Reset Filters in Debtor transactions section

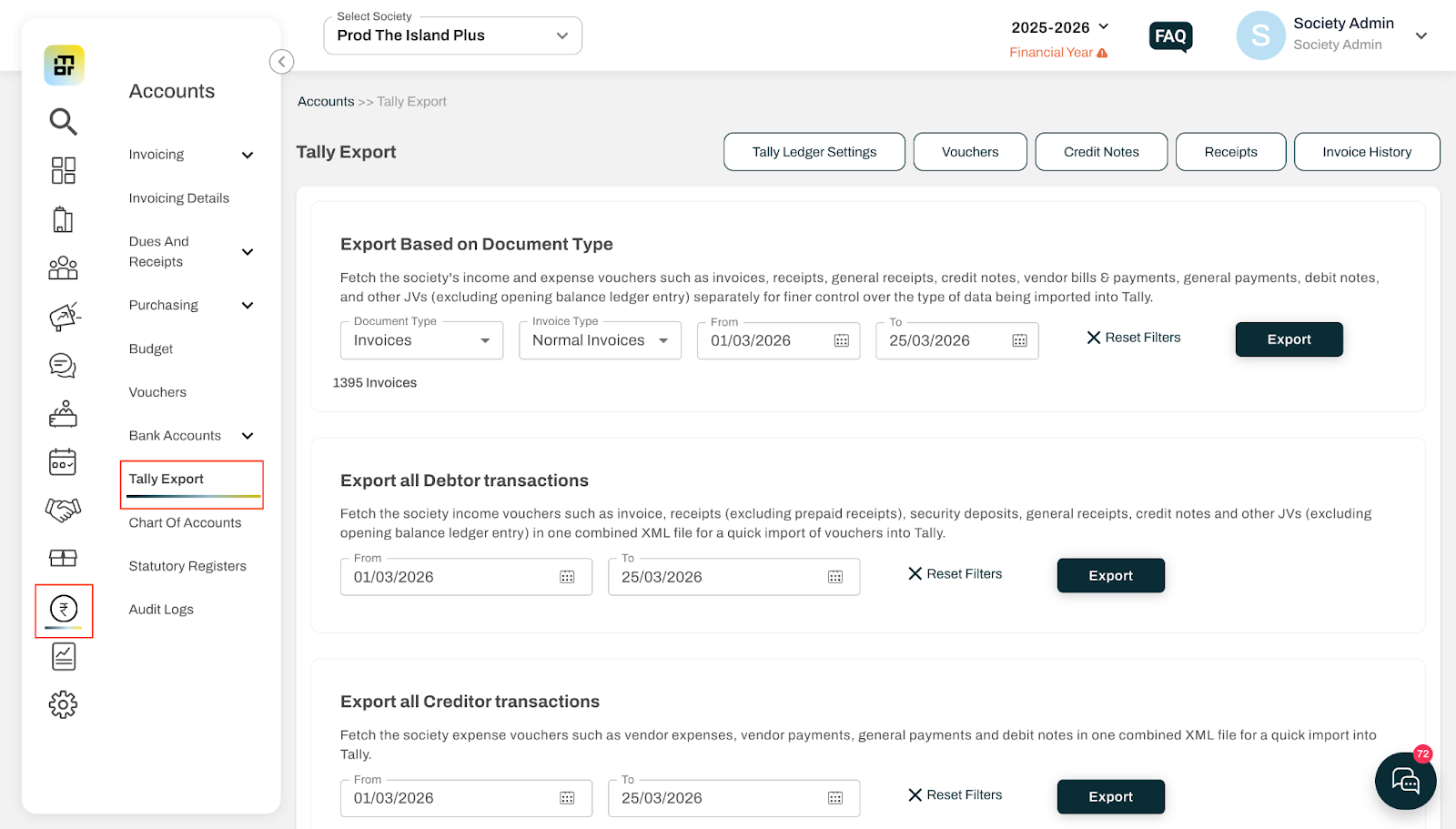click(955, 574)
